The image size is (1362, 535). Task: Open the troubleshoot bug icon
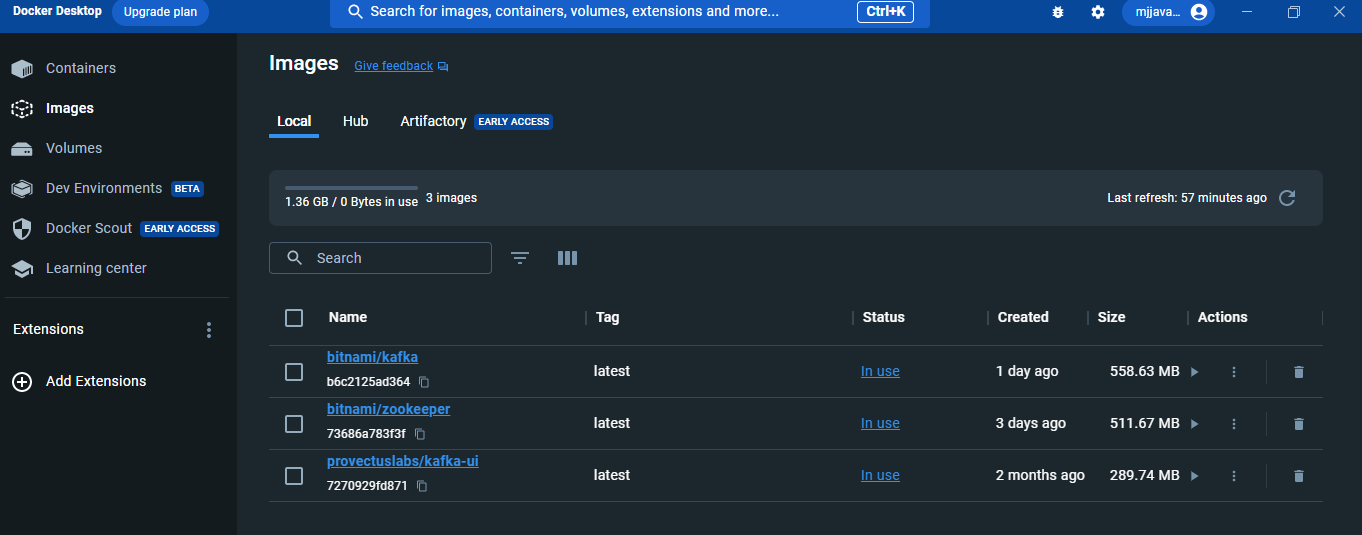click(x=1058, y=12)
